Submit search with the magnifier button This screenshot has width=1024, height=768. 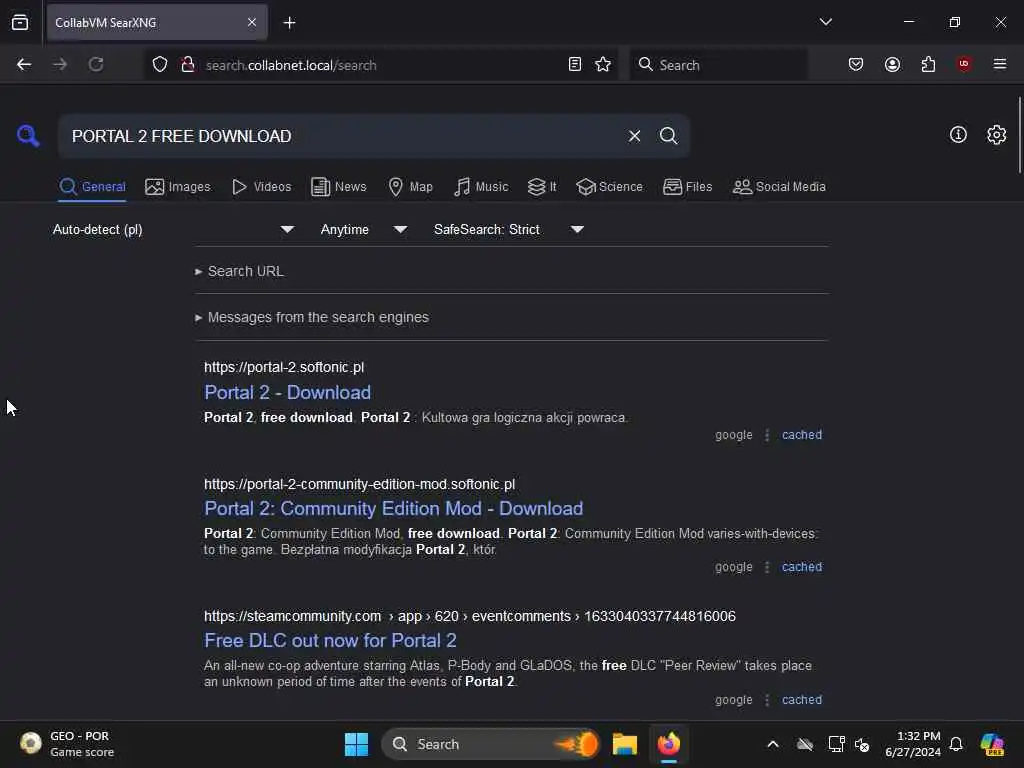668,136
